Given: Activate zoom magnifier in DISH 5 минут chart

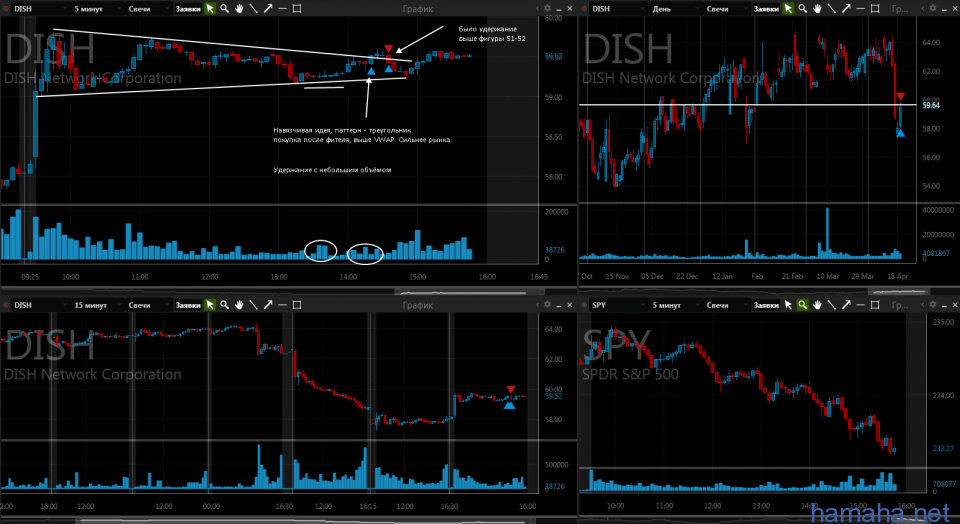Looking at the screenshot, I should (x=225, y=9).
